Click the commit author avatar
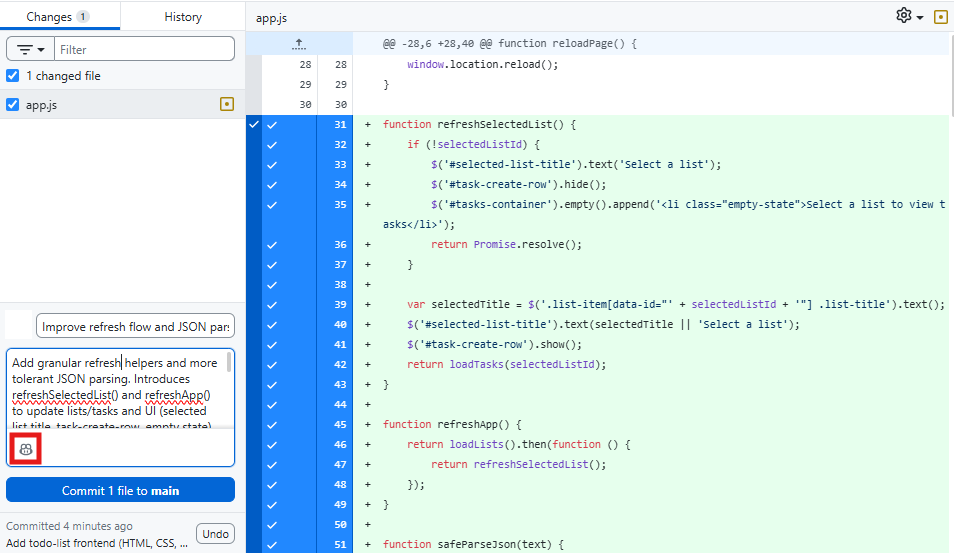 tap(19, 325)
